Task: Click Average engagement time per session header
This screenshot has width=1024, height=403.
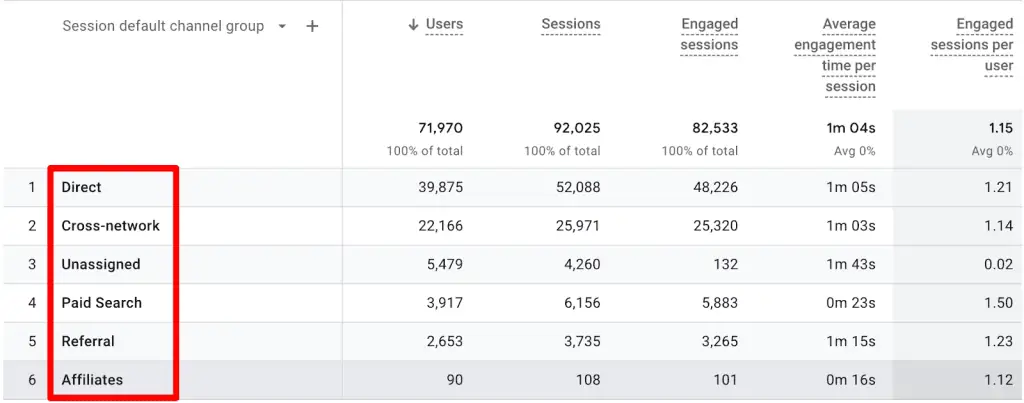Action: click(x=835, y=55)
